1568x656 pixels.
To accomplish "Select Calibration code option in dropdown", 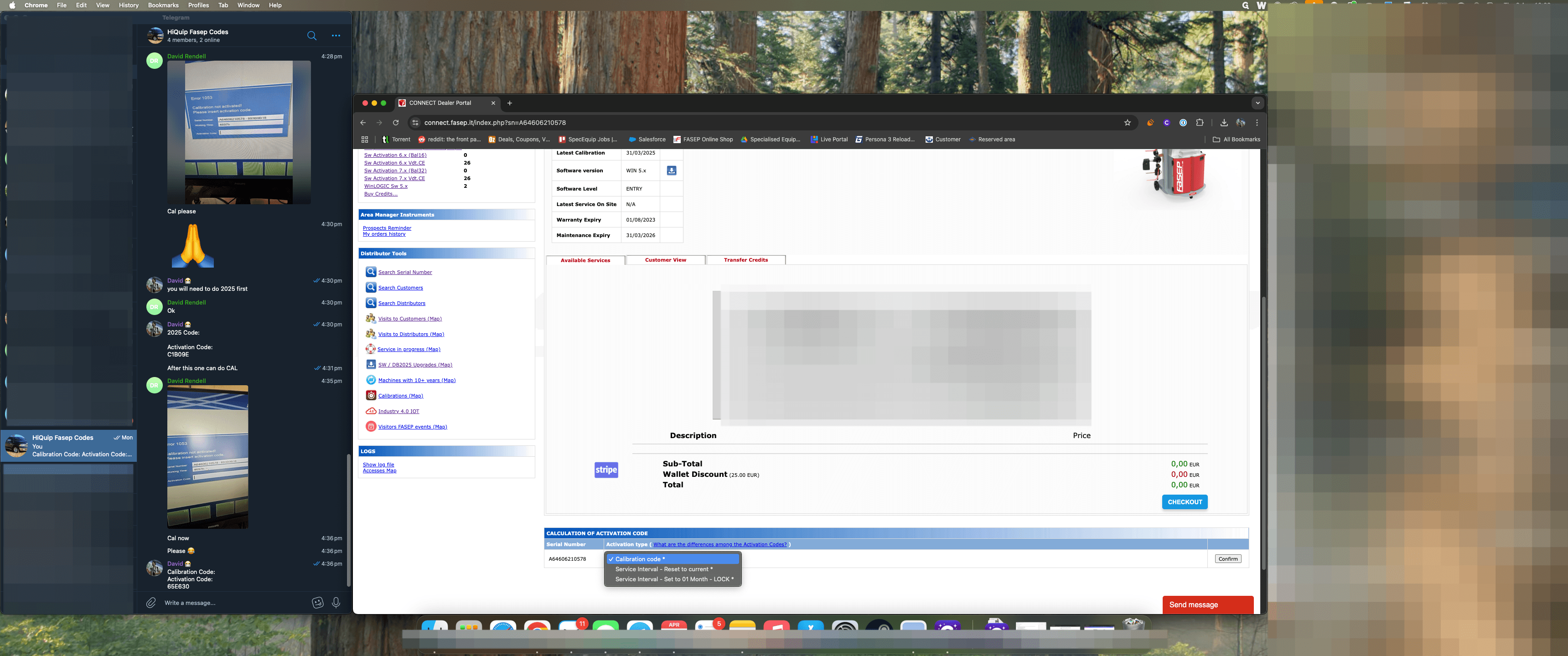I will click(673, 558).
